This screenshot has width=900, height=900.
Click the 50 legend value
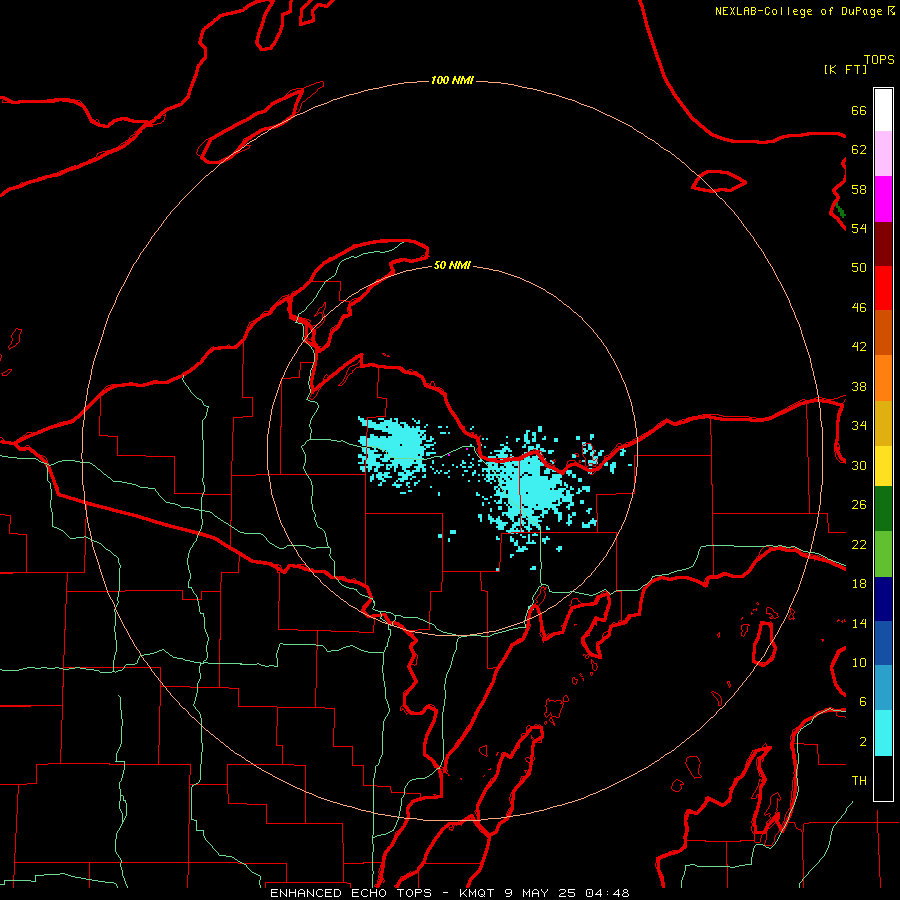(859, 268)
